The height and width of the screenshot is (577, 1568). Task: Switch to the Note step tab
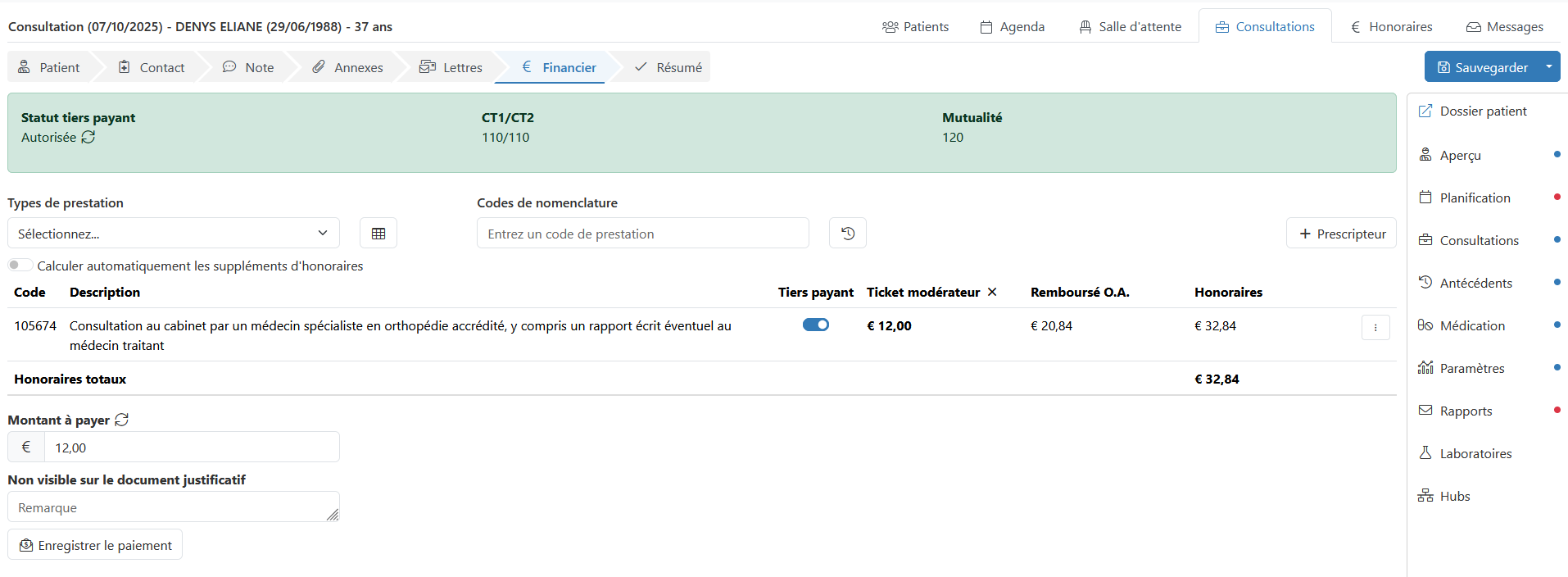point(248,67)
